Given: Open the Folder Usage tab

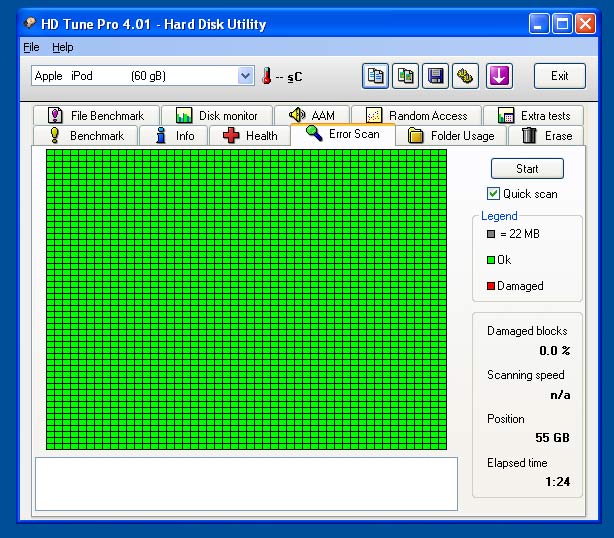Looking at the screenshot, I should 451,136.
